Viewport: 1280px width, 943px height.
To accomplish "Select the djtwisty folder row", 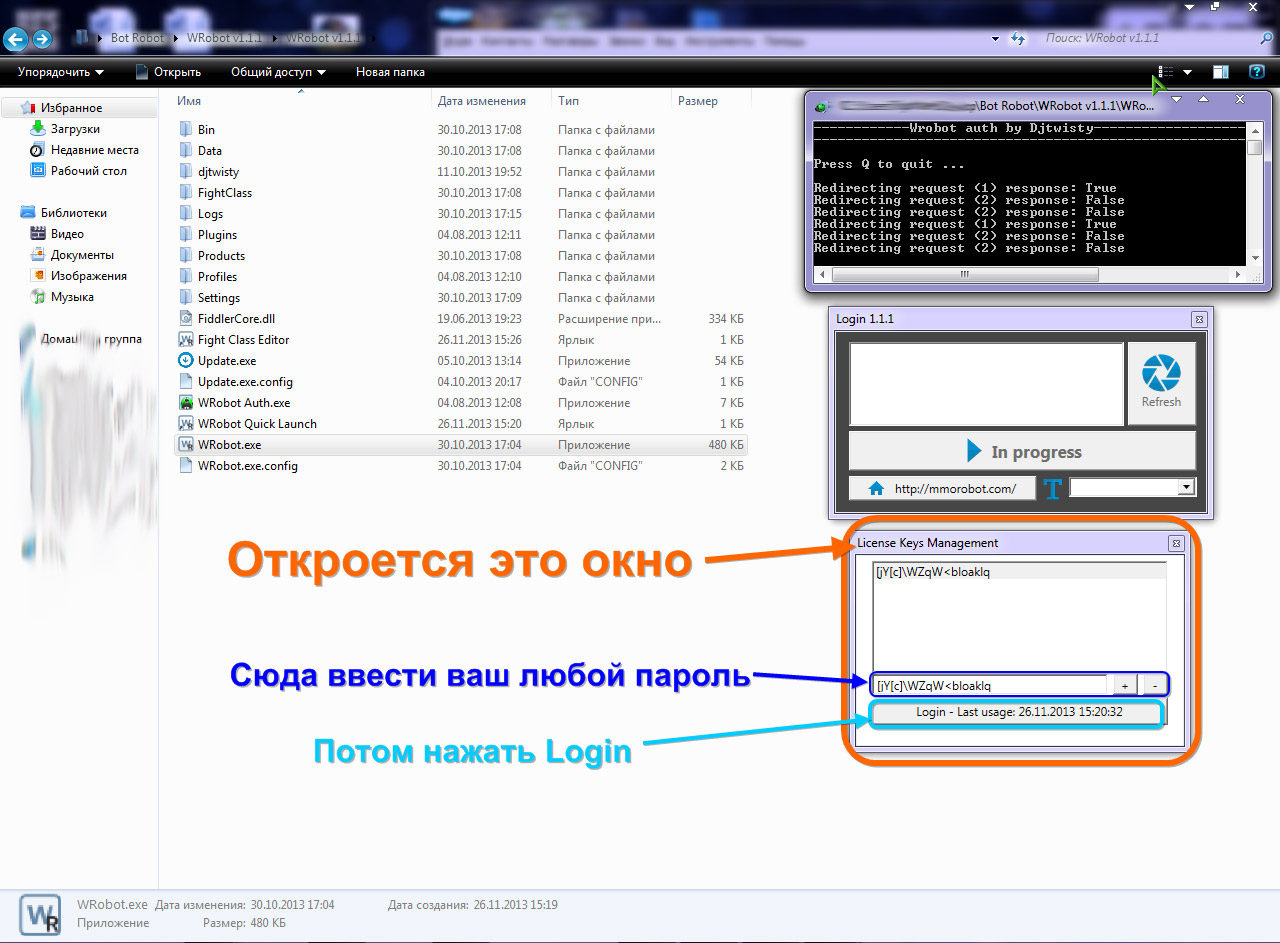I will click(460, 171).
